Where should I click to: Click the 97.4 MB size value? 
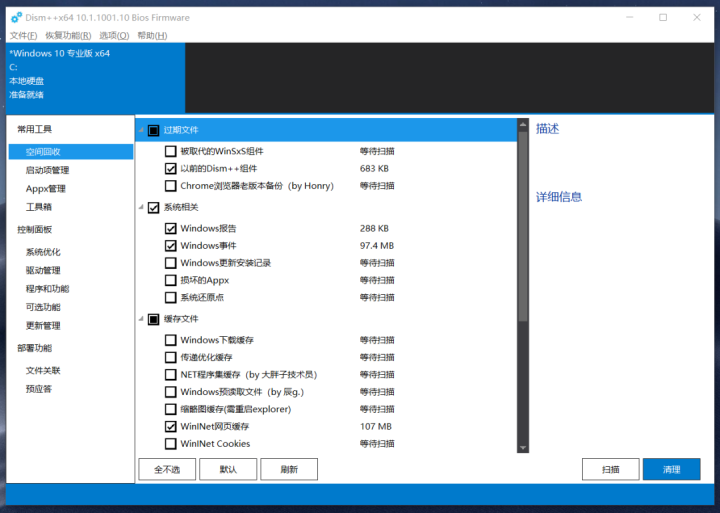pyautogui.click(x=377, y=246)
